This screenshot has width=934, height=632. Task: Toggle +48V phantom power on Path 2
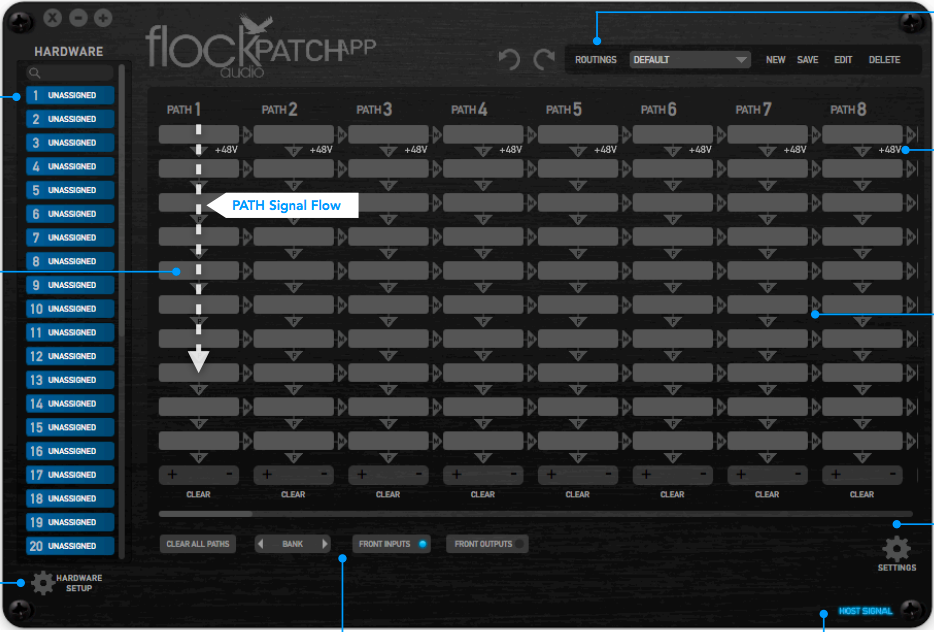coord(320,150)
